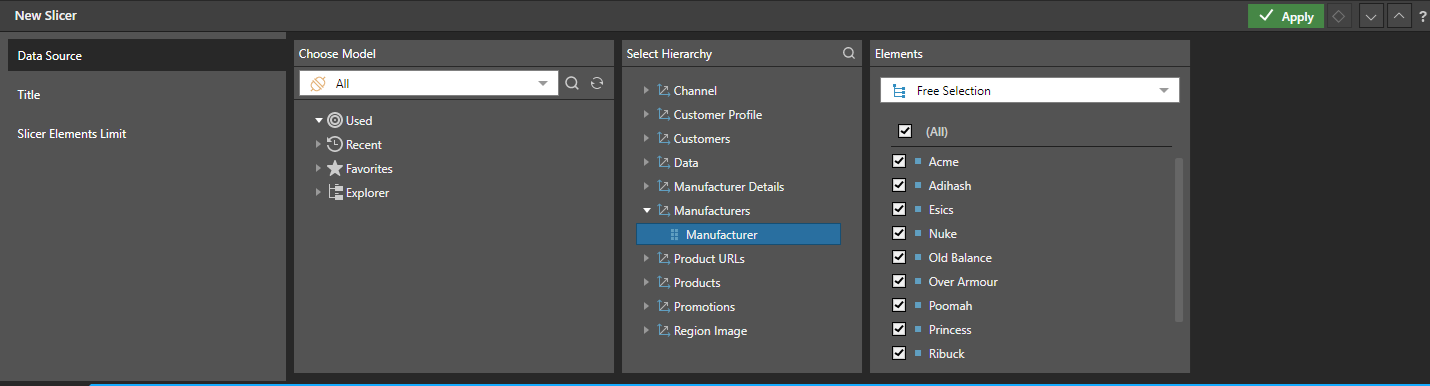Collapse the Manufacturers hierarchy node
Viewport: 1430px width, 386px height.
[x=646, y=211]
